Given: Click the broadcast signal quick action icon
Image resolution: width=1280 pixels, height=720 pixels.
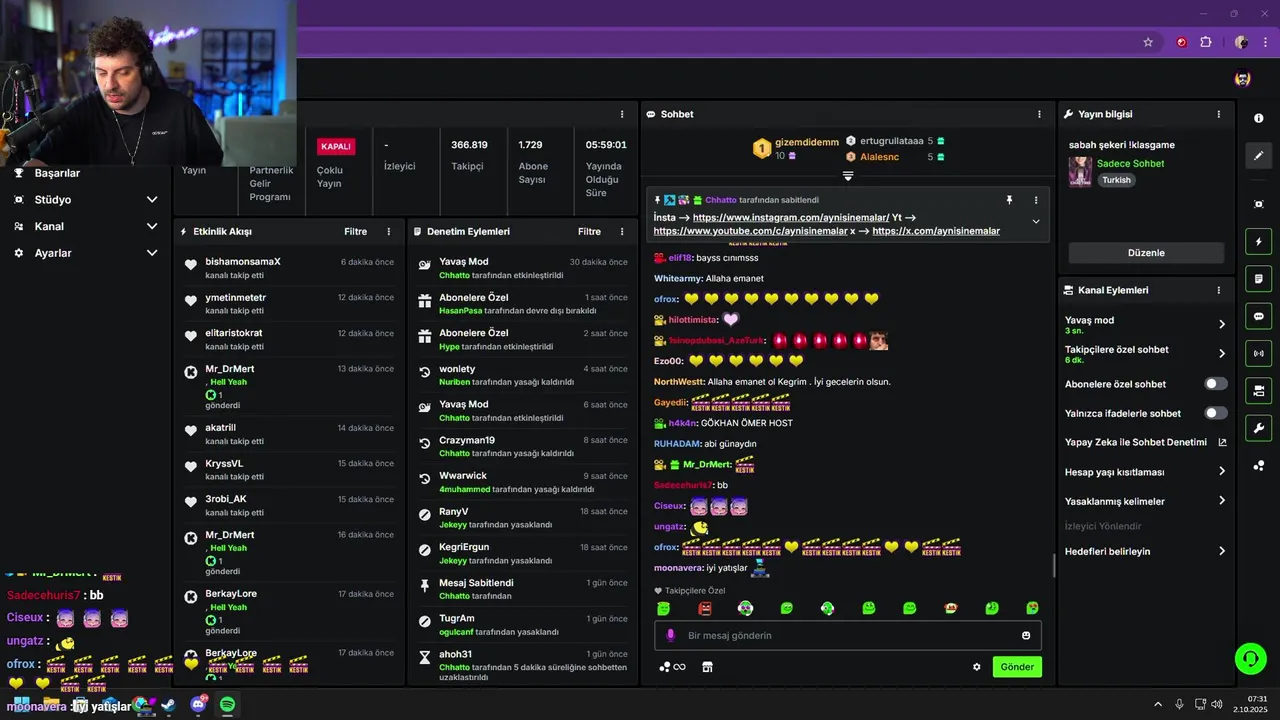Looking at the screenshot, I should click(x=1258, y=353).
